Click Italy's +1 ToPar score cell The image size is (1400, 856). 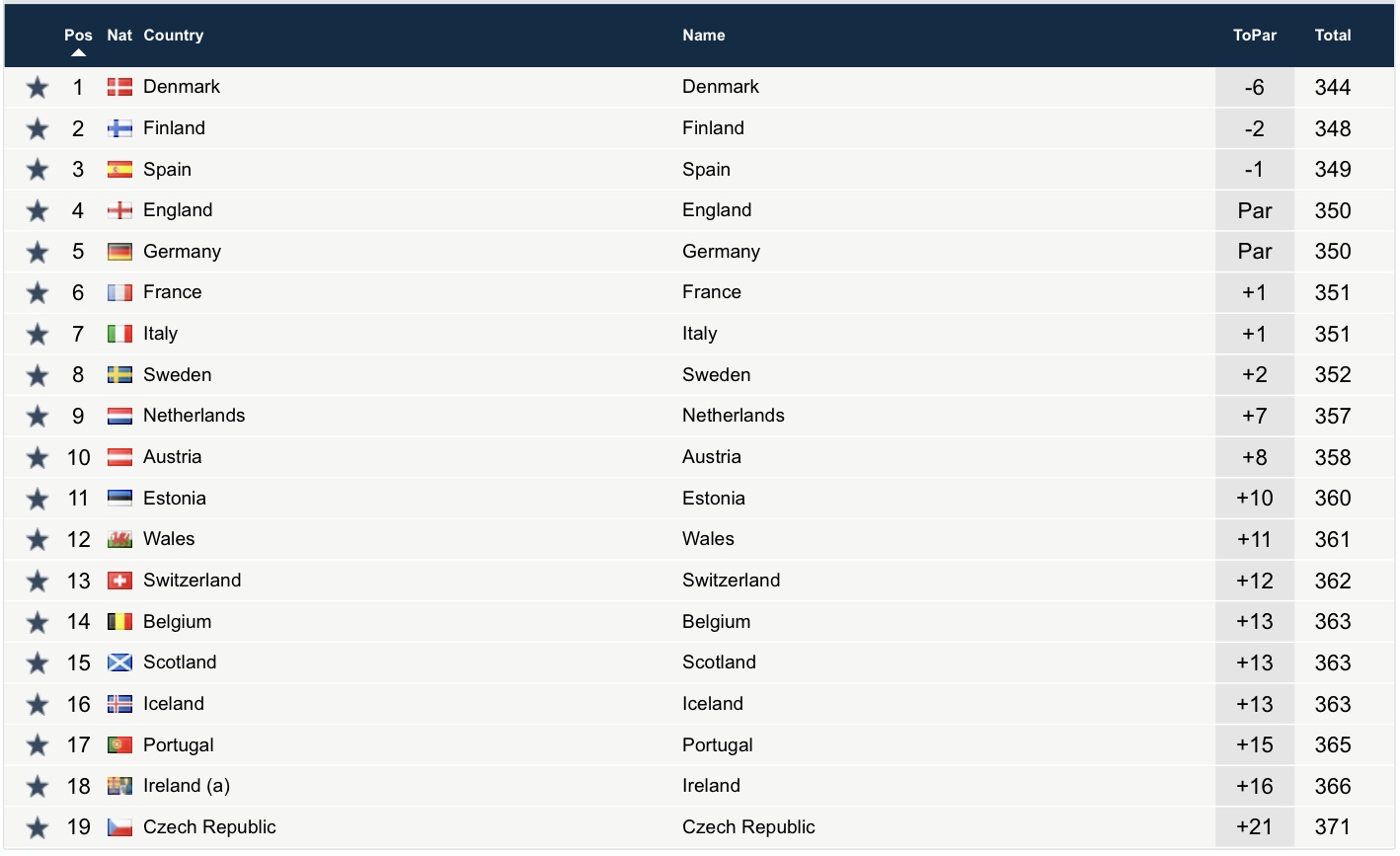point(1254,334)
